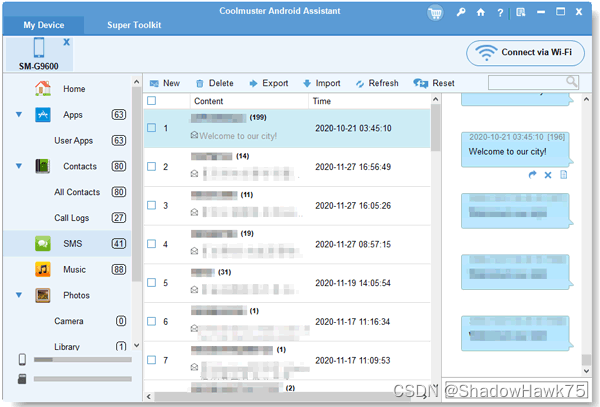Copy the 'Welcome to our city!' message
Viewport: 600px width, 407px height.
coord(564,175)
